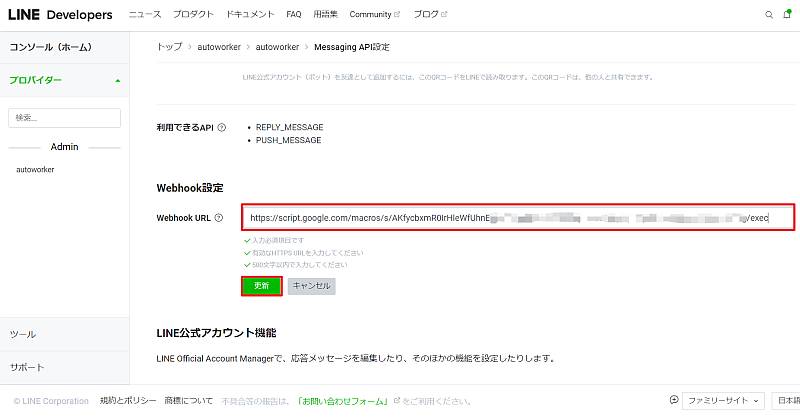Click the provider search field in sidebar
Viewport: 800px width, 417px height.
coord(64,118)
